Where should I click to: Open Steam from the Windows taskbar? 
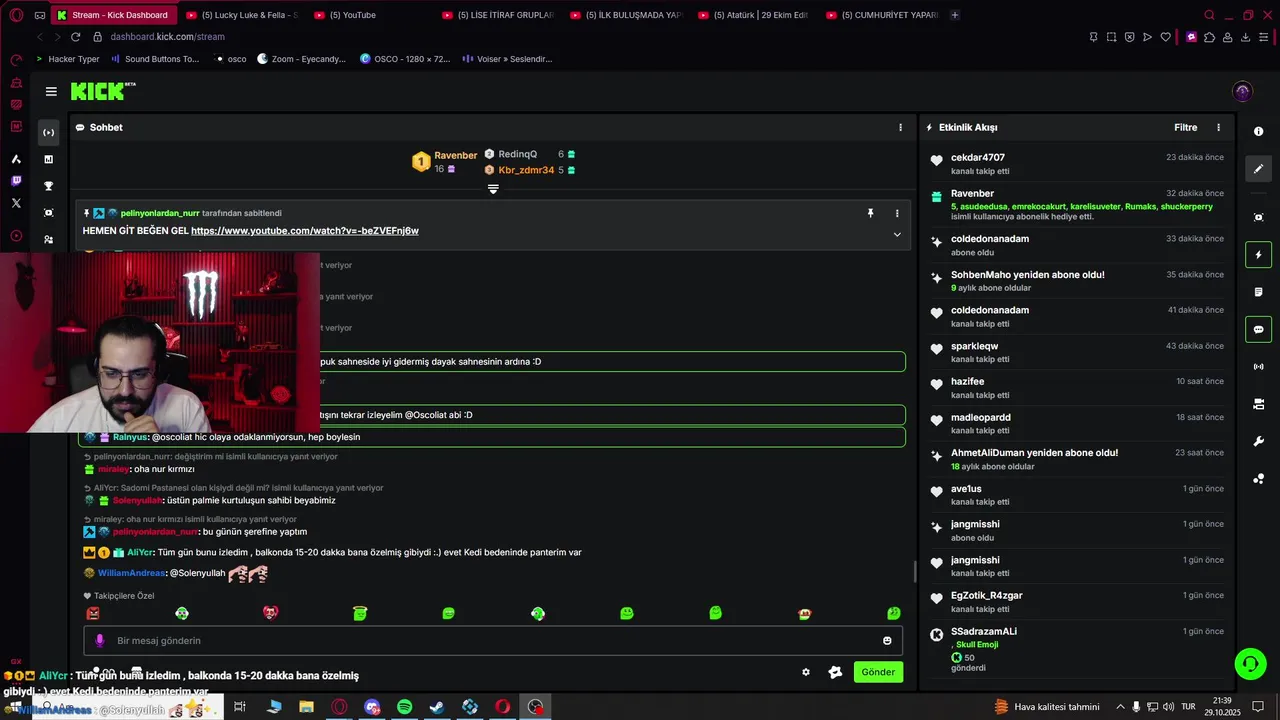pos(437,707)
